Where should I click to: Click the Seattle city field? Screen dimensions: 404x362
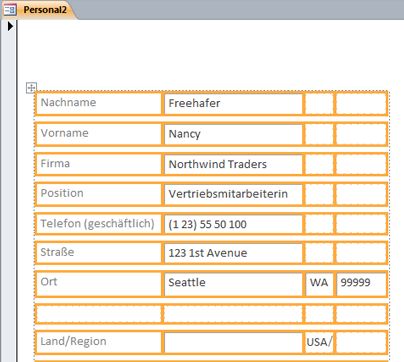tap(233, 284)
